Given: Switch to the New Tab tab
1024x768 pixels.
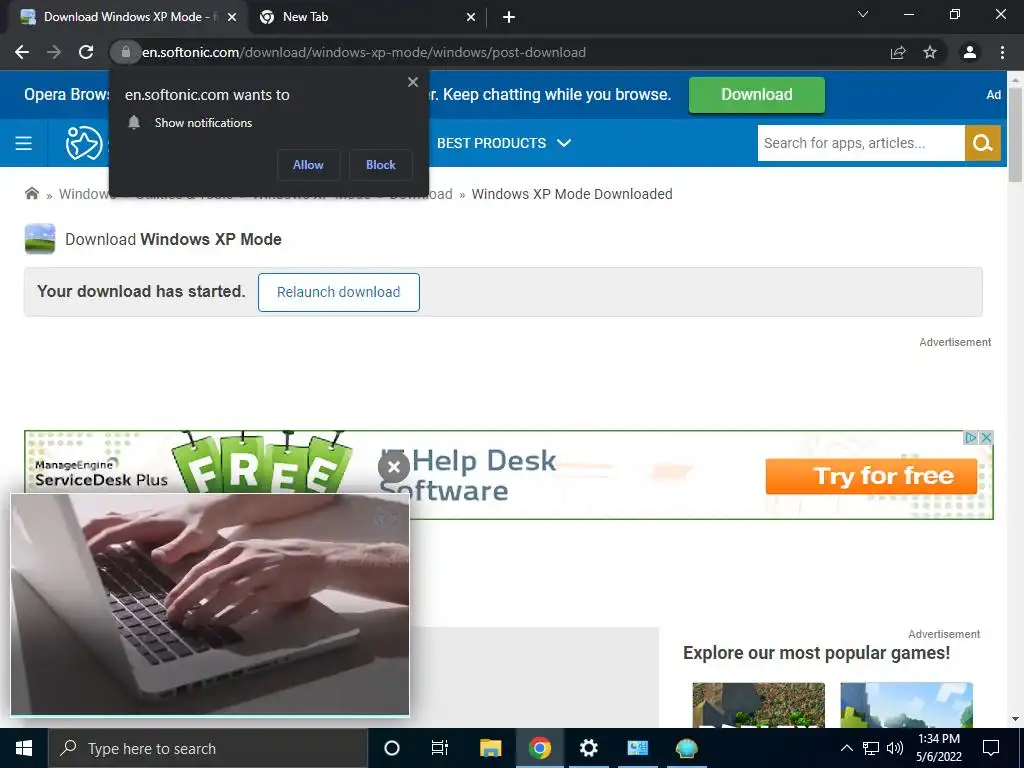Looking at the screenshot, I should (368, 18).
